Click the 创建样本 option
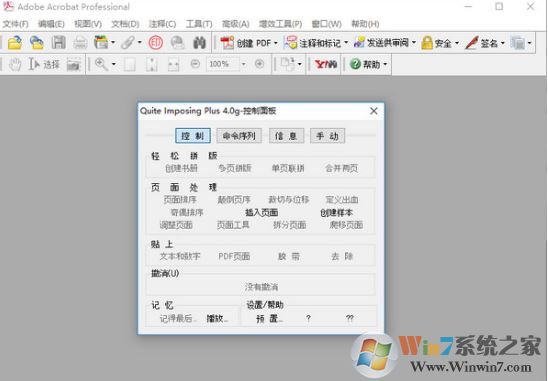Viewport: 548px width, 381px height. pyautogui.click(x=336, y=212)
